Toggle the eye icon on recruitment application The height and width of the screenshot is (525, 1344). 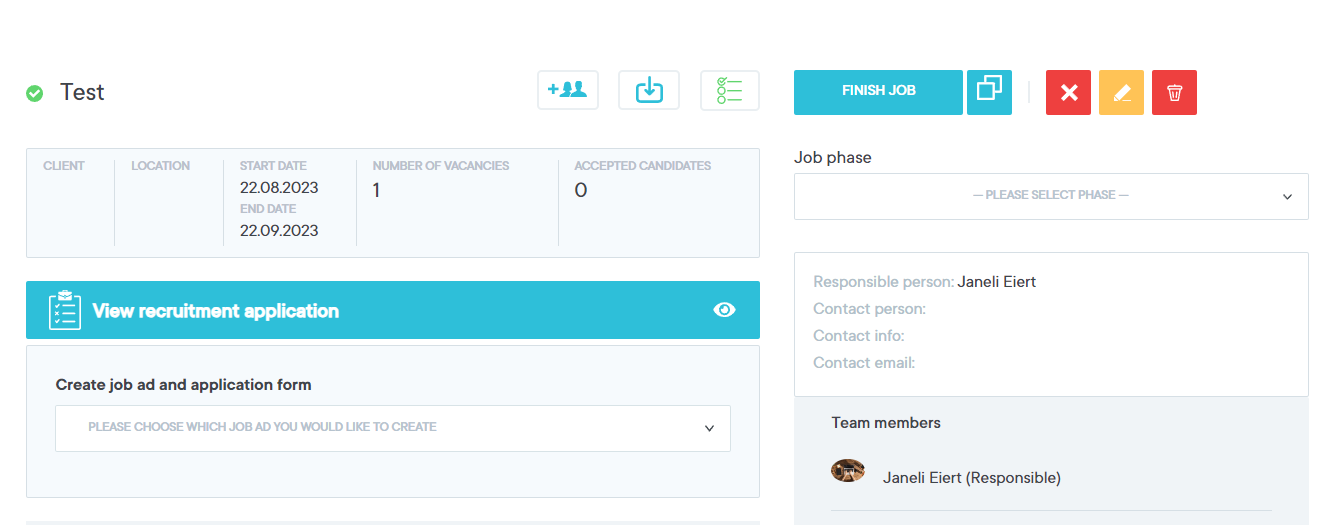724,310
